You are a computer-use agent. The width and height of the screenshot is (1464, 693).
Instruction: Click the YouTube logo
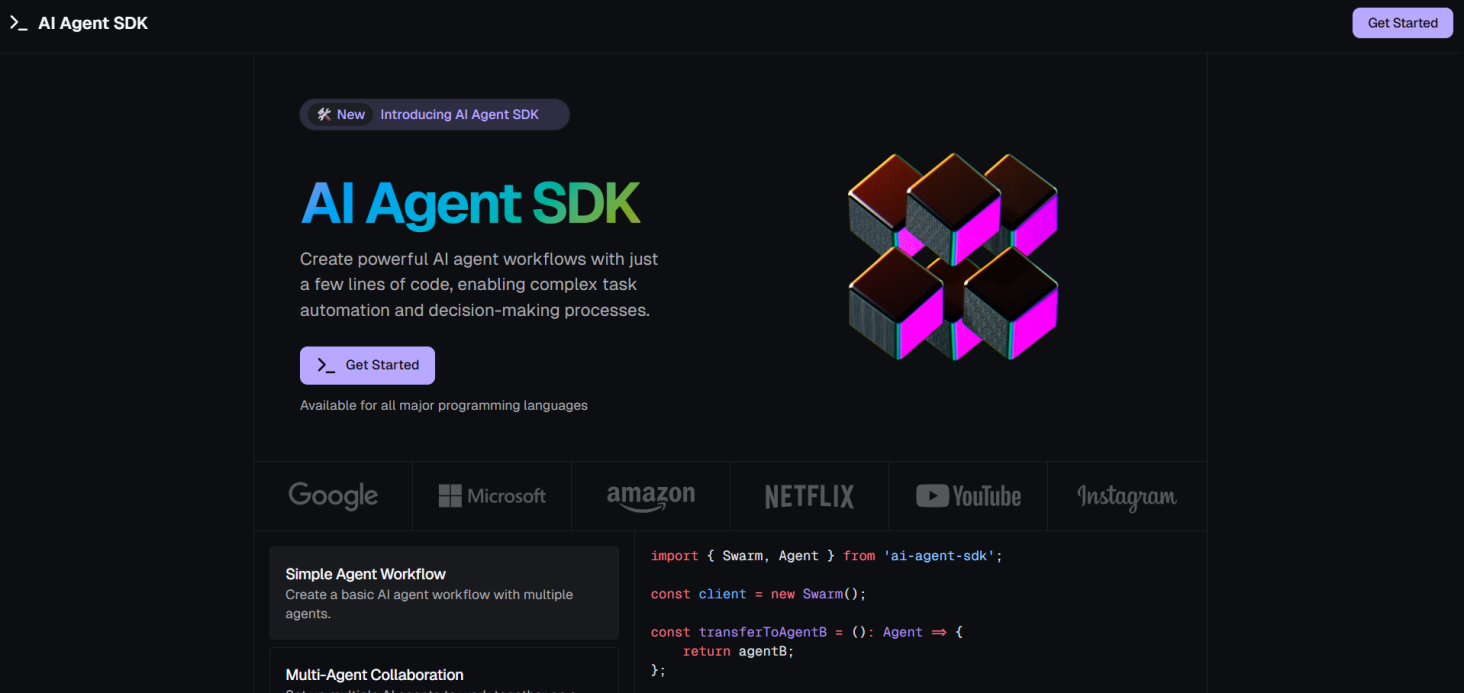coord(968,496)
